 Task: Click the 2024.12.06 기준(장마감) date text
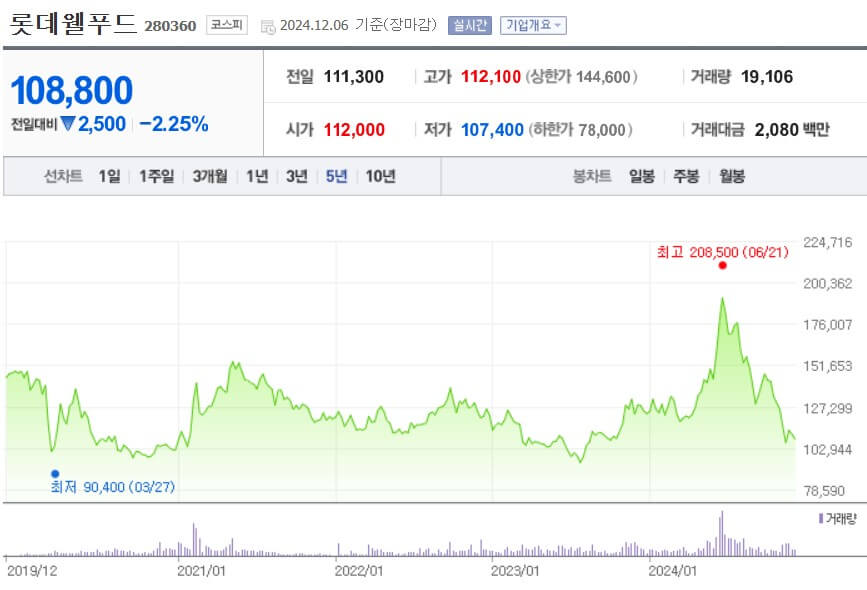pyautogui.click(x=358, y=25)
